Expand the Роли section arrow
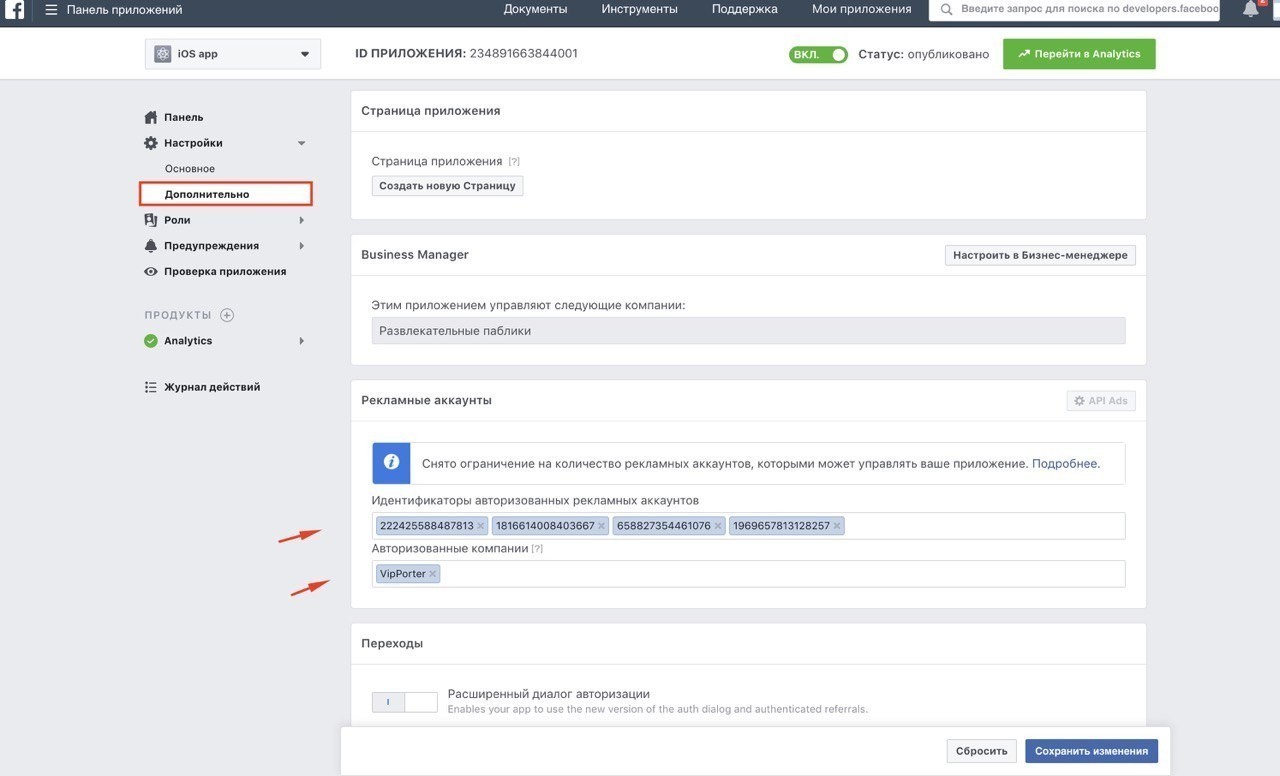1280x776 pixels. (x=302, y=220)
